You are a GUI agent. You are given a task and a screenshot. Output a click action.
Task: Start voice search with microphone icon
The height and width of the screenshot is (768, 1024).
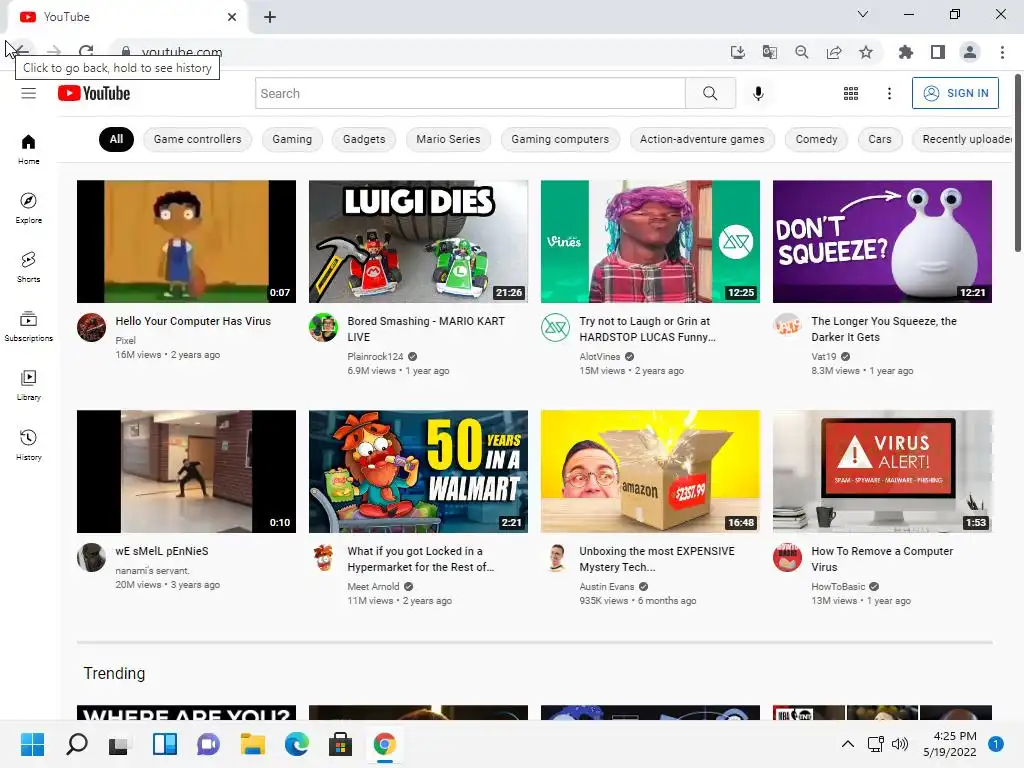[758, 93]
